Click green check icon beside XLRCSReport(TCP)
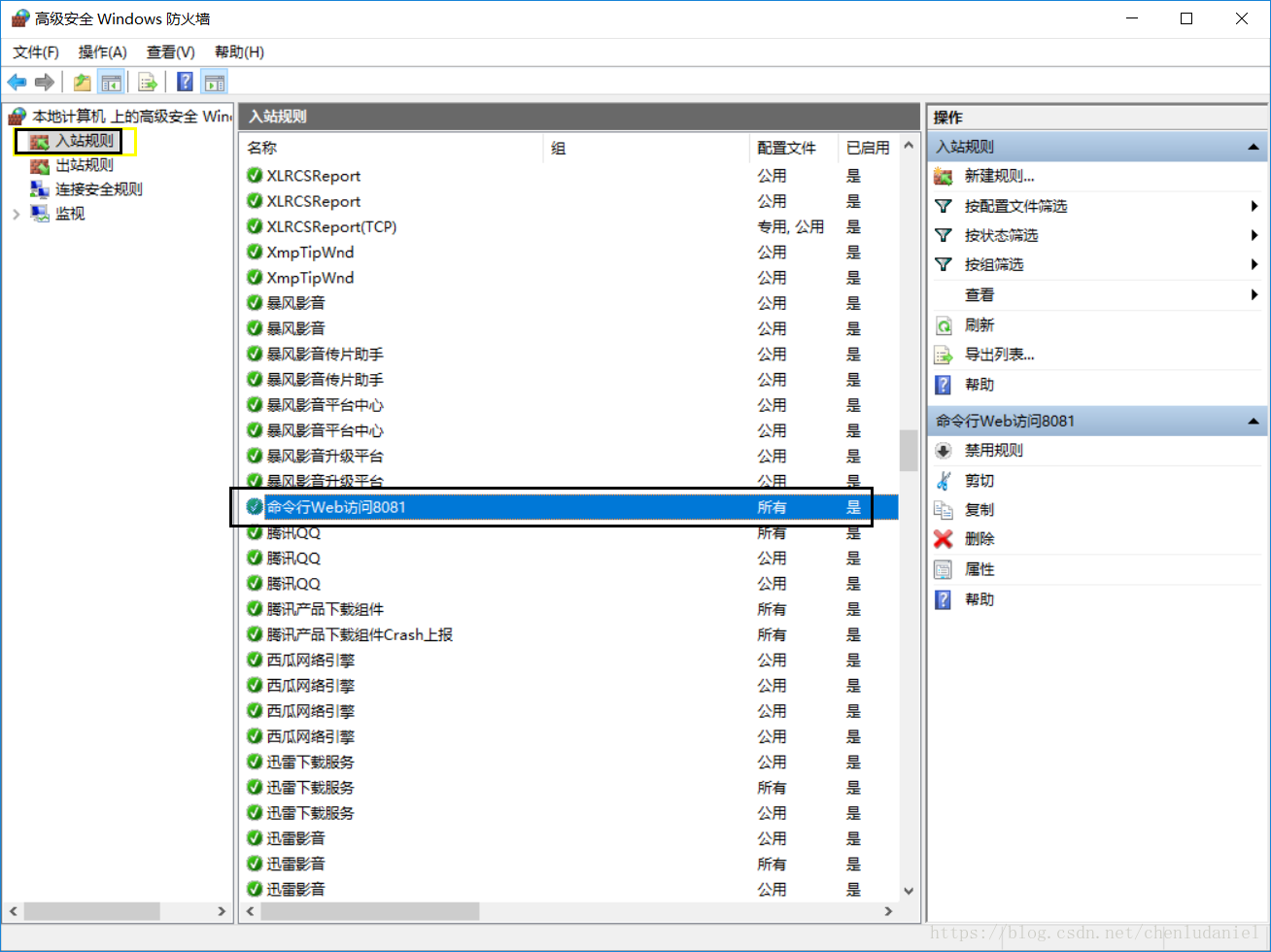The width and height of the screenshot is (1271, 952). click(255, 226)
